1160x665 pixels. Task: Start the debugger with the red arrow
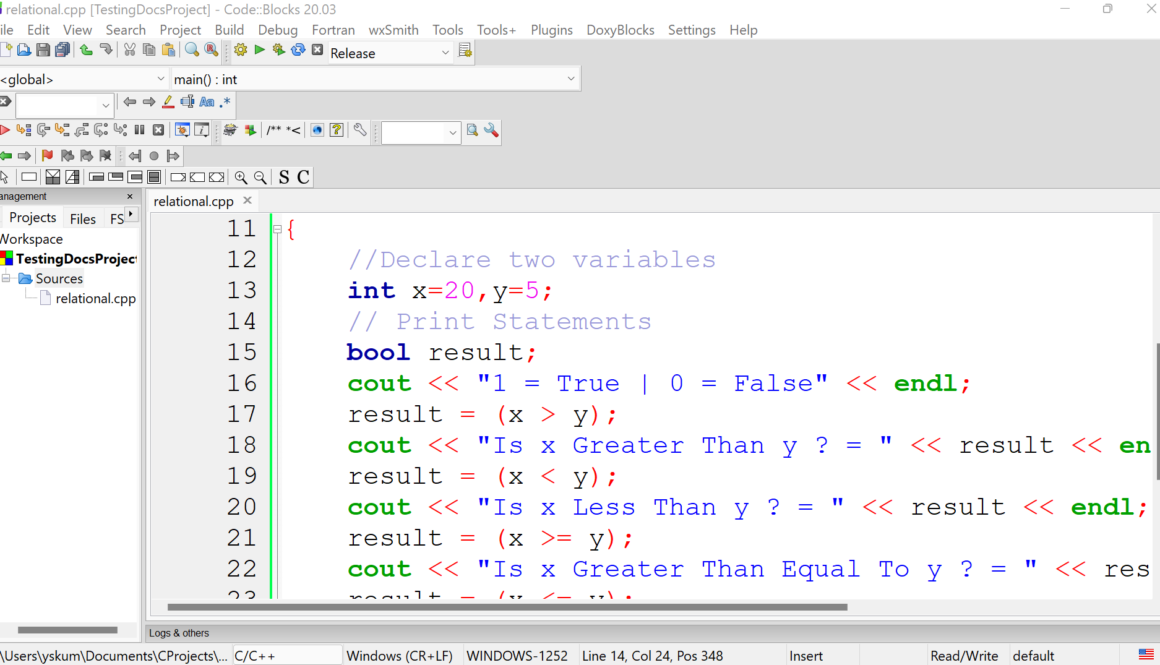point(5,131)
